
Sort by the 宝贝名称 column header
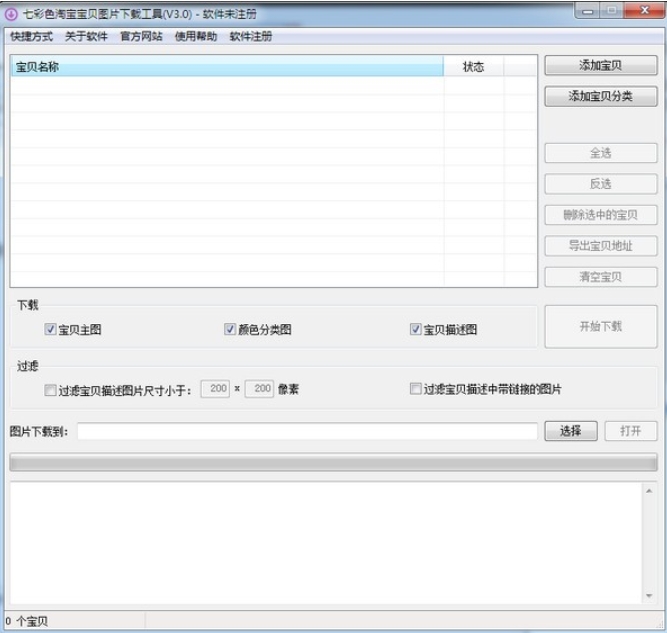click(227, 67)
